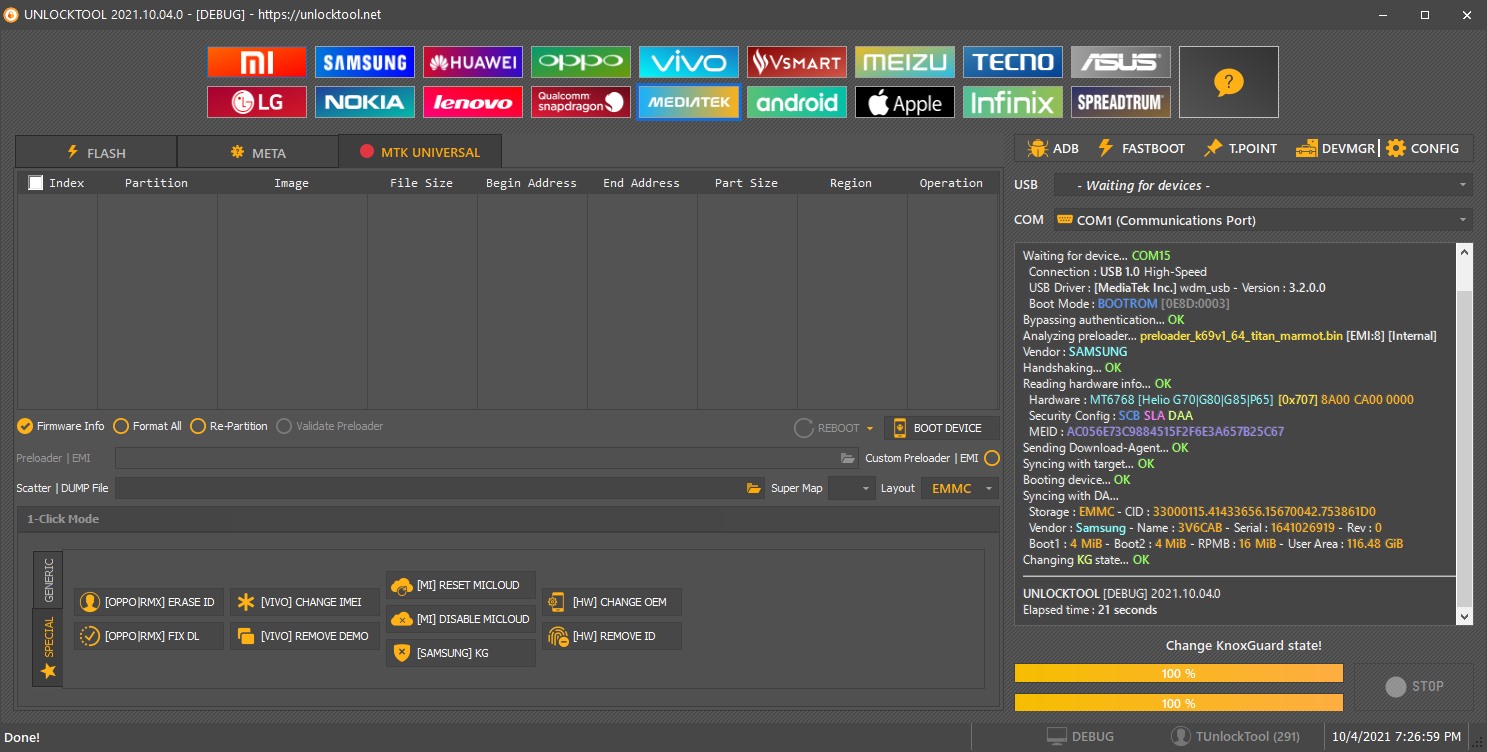Open the Super Map dropdown
This screenshot has width=1487, height=752.
point(851,488)
